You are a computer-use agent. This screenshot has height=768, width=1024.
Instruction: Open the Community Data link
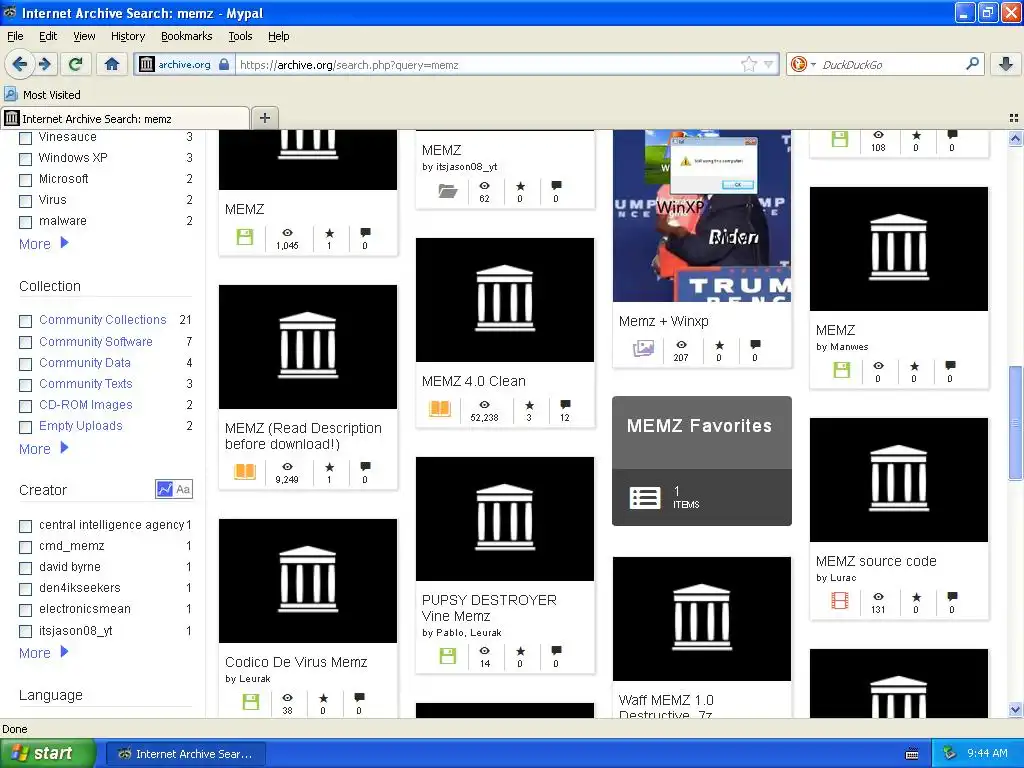[x=85, y=362]
